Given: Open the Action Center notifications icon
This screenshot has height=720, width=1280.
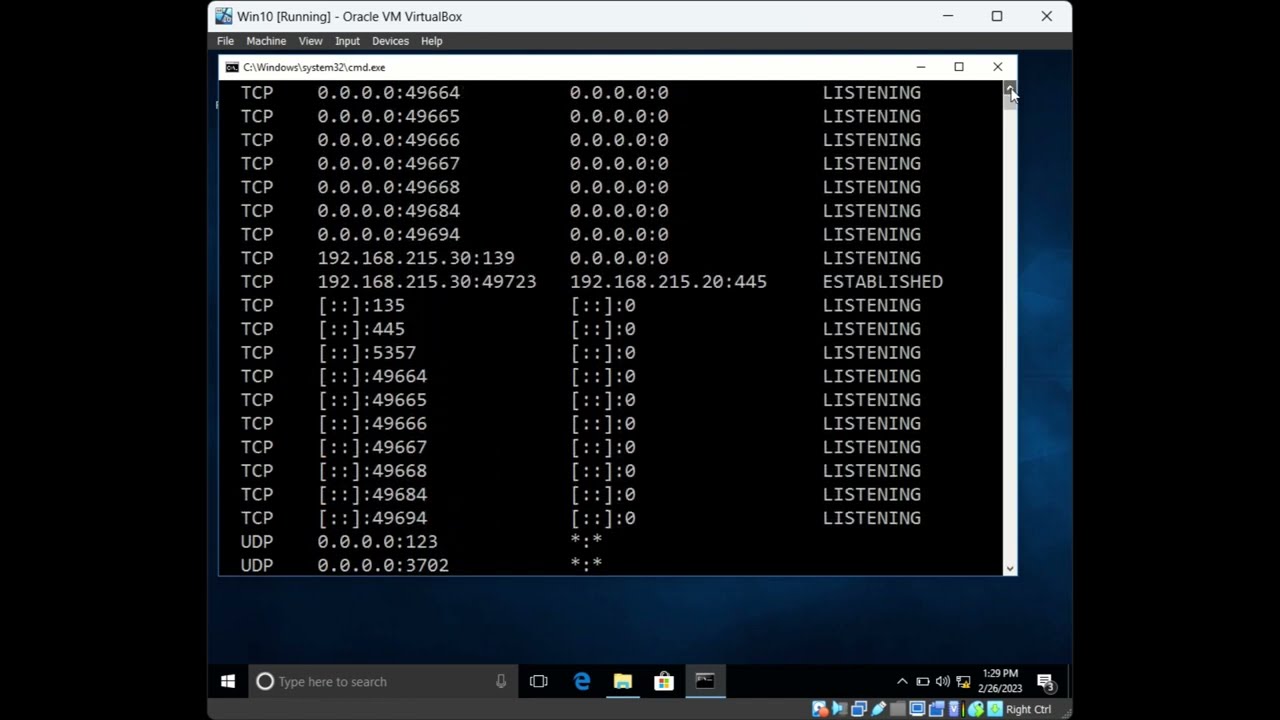Looking at the screenshot, I should click(x=1046, y=682).
